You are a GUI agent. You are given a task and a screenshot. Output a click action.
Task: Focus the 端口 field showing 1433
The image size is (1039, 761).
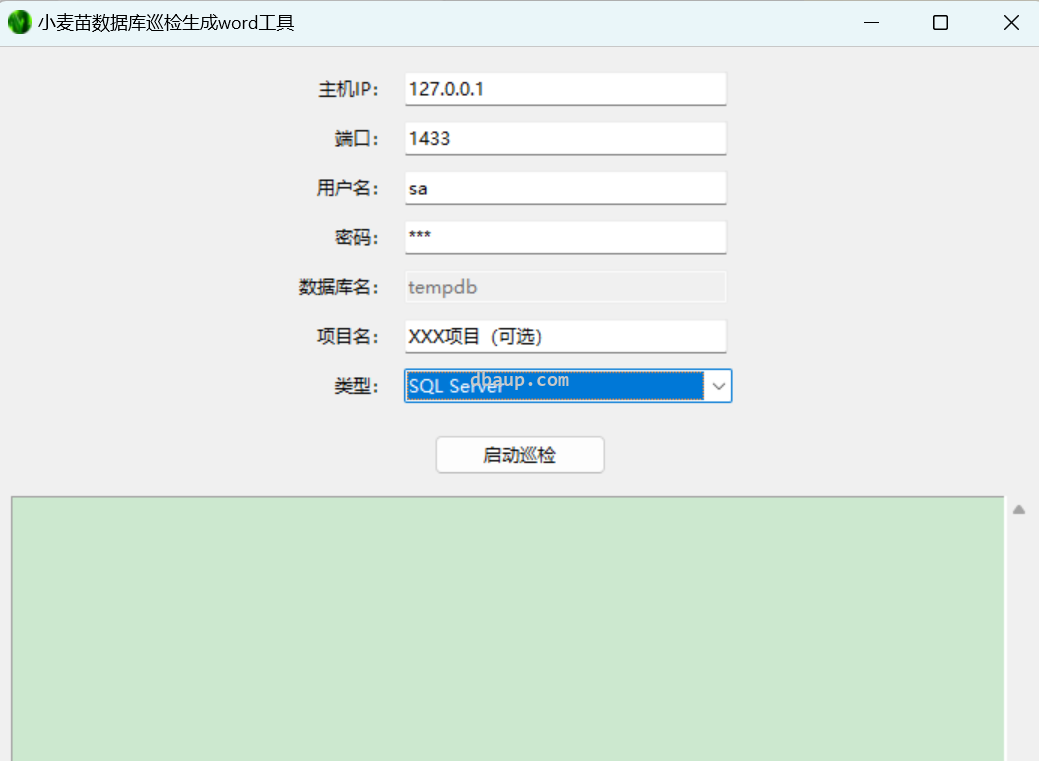565,139
